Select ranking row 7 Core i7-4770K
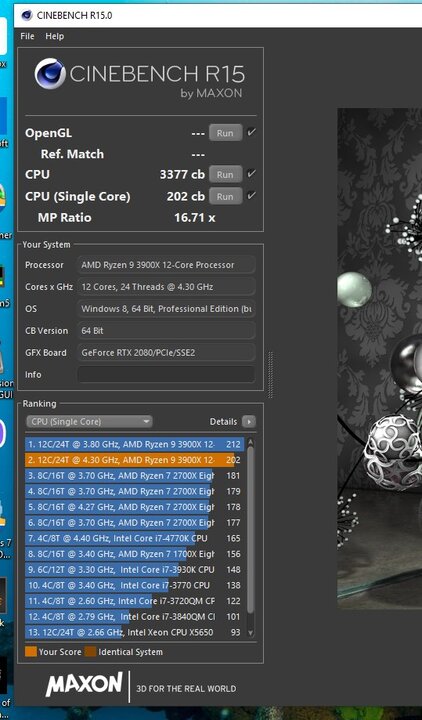 tap(135, 538)
